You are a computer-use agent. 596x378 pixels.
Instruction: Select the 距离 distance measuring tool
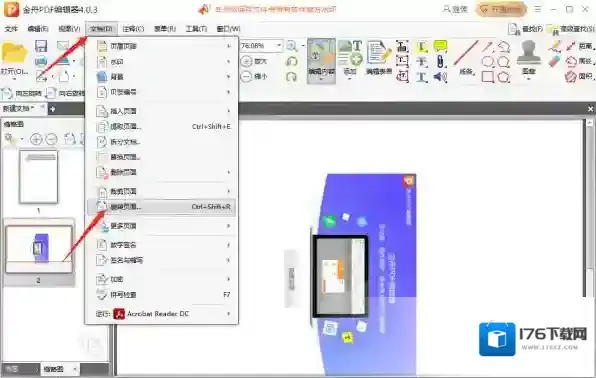pyautogui.click(x=579, y=46)
